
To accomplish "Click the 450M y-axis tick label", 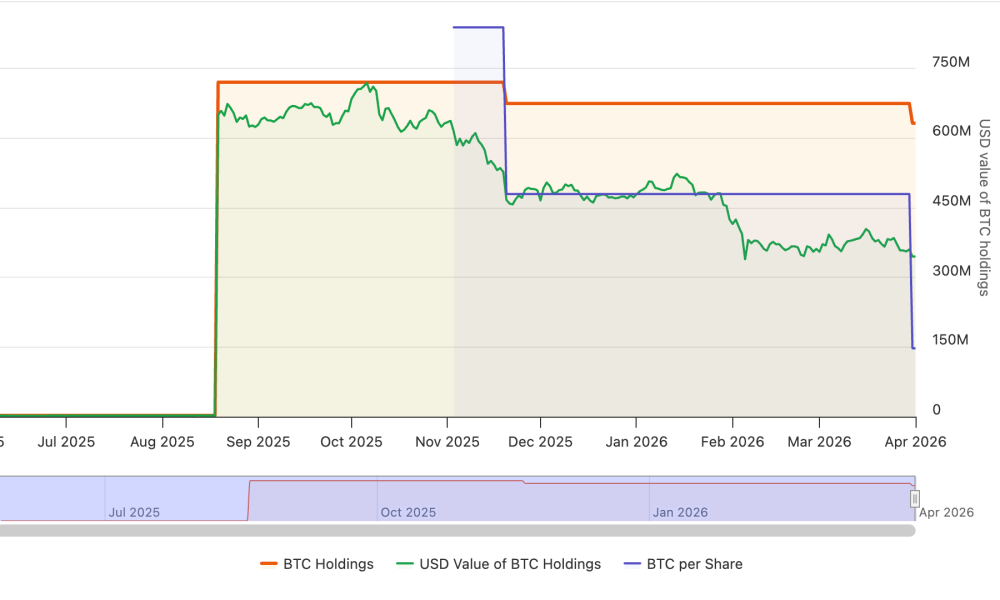I will 950,201.
